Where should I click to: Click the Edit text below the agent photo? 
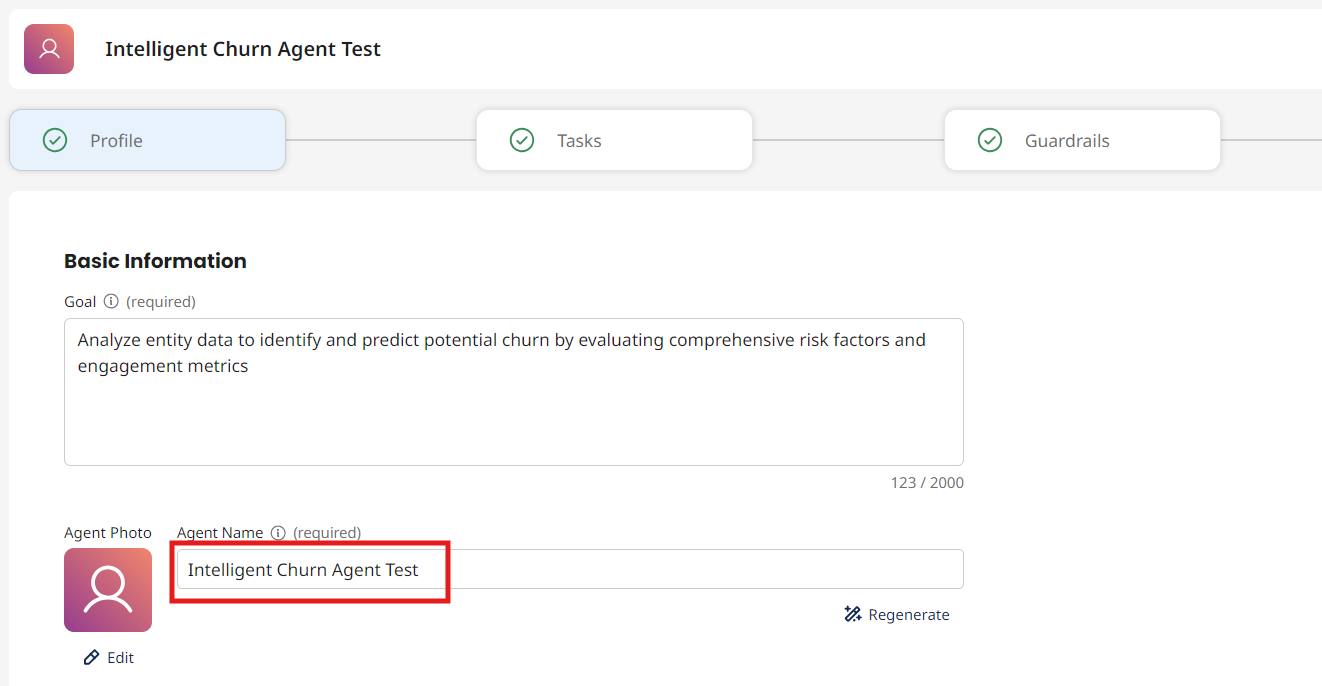[x=120, y=657]
